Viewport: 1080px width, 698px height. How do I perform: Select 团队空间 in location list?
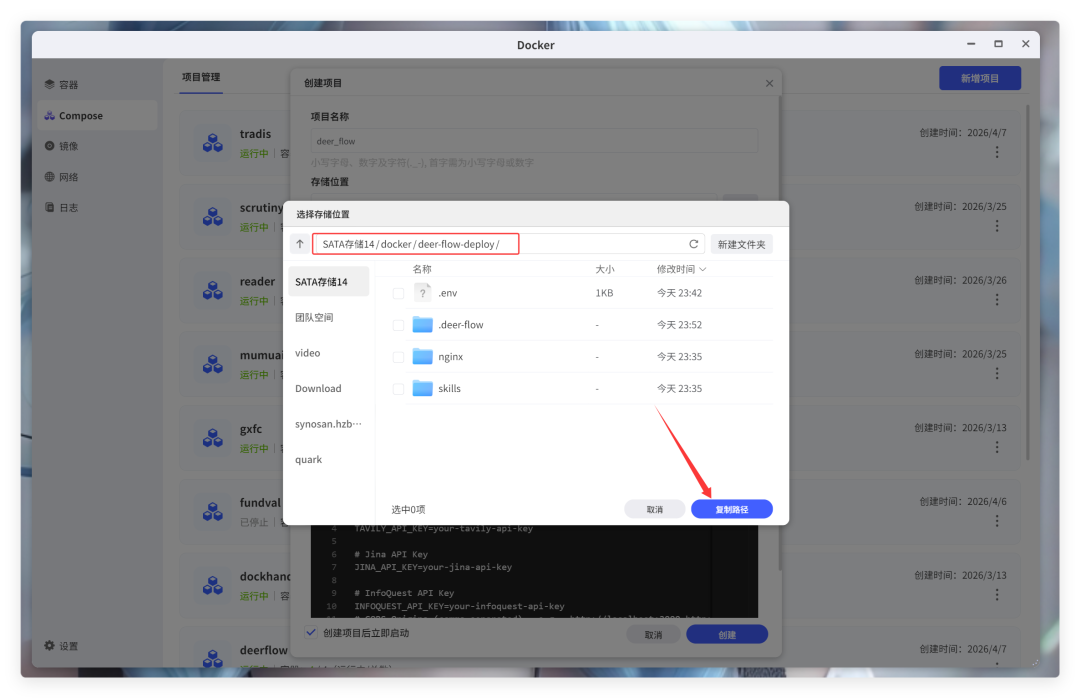[329, 317]
